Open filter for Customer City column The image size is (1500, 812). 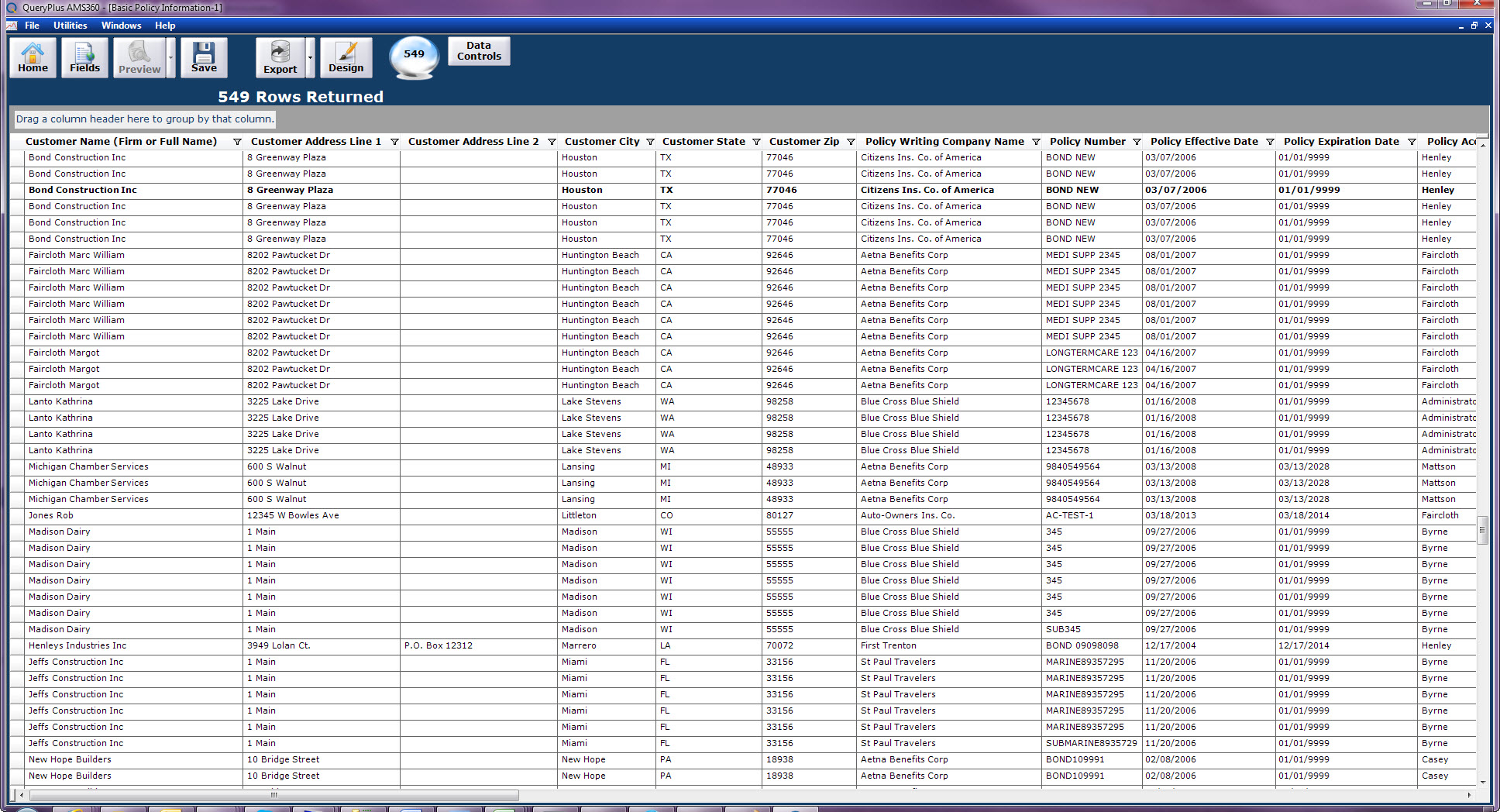pyautogui.click(x=650, y=142)
